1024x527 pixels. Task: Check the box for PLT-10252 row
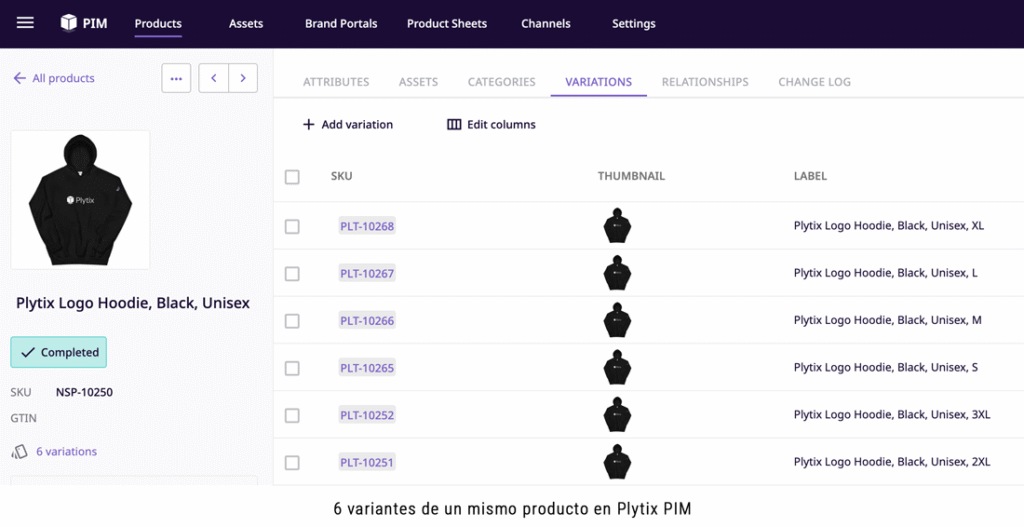292,415
